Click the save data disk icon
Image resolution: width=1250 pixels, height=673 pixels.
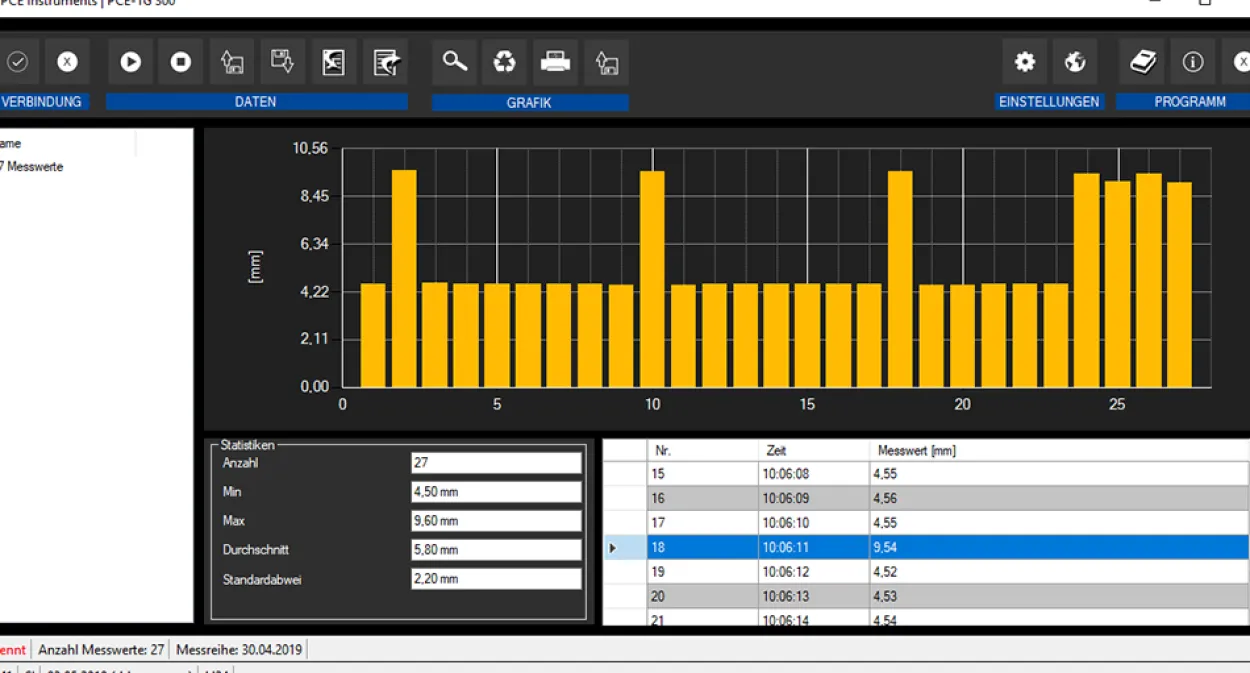(x=283, y=62)
